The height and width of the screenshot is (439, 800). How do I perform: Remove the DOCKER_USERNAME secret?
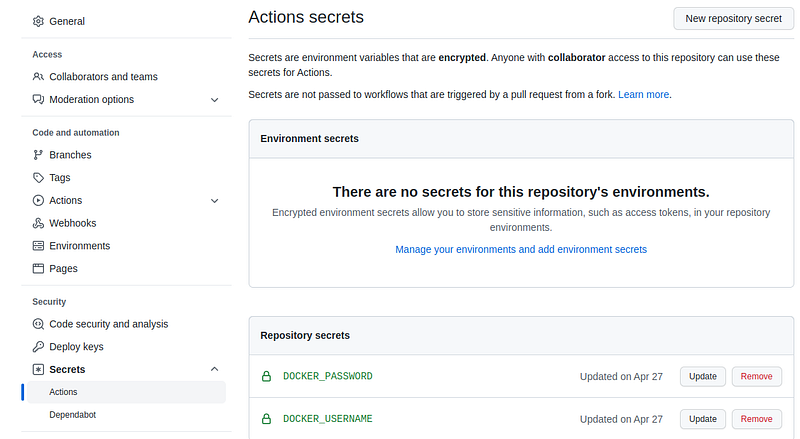756,419
